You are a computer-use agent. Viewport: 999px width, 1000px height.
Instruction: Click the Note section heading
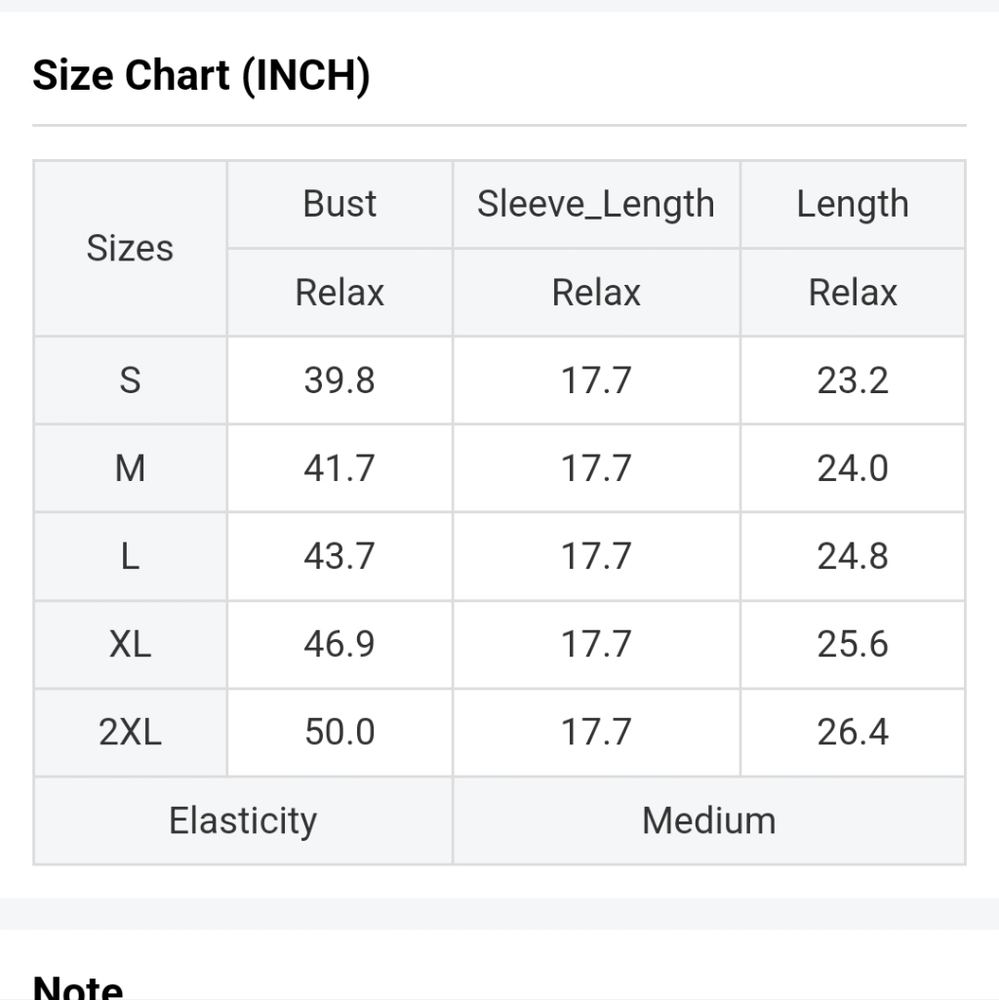tap(78, 987)
